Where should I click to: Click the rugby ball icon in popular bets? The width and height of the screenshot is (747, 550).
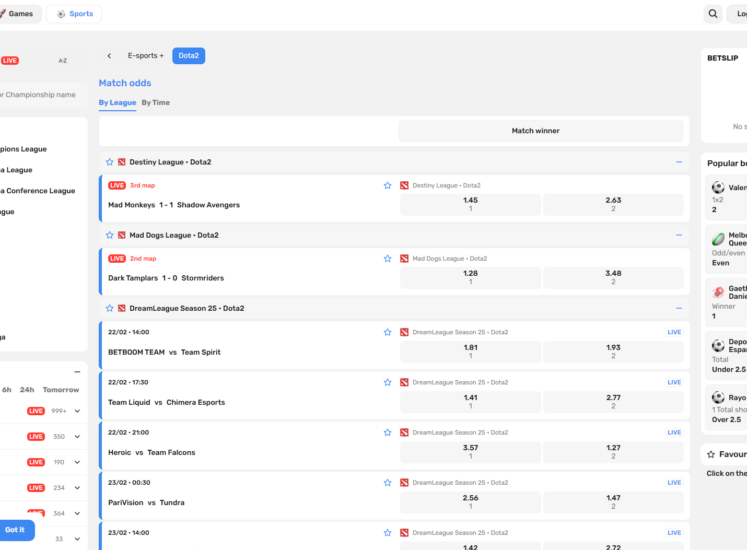(717, 239)
